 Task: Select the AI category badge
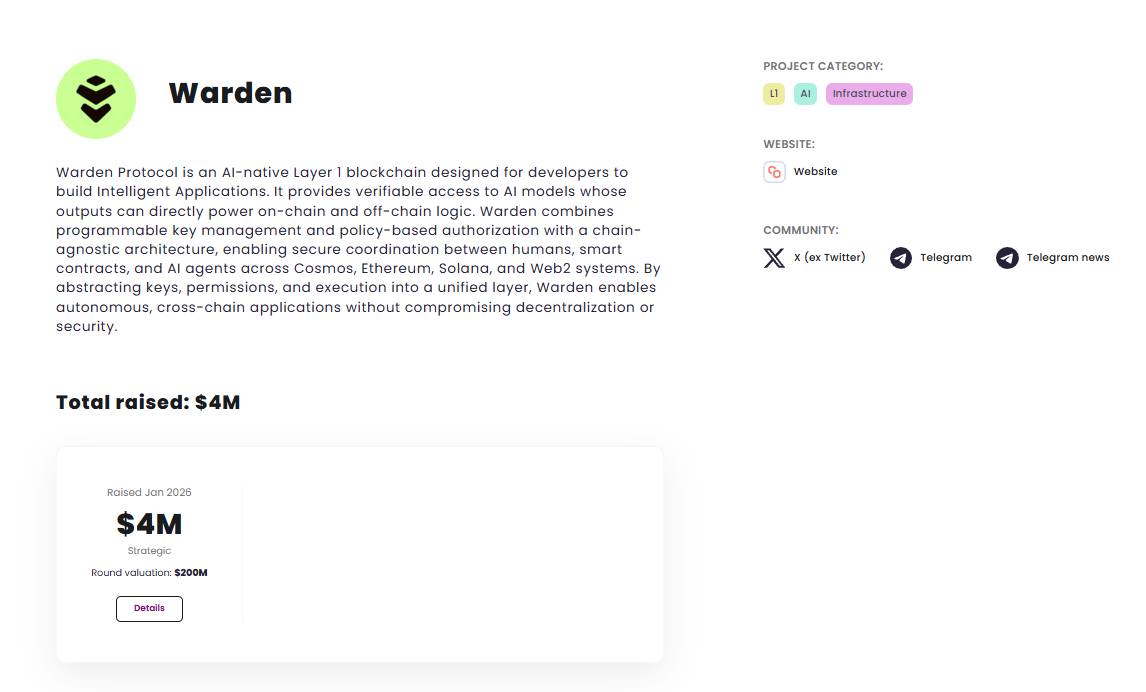coord(805,93)
